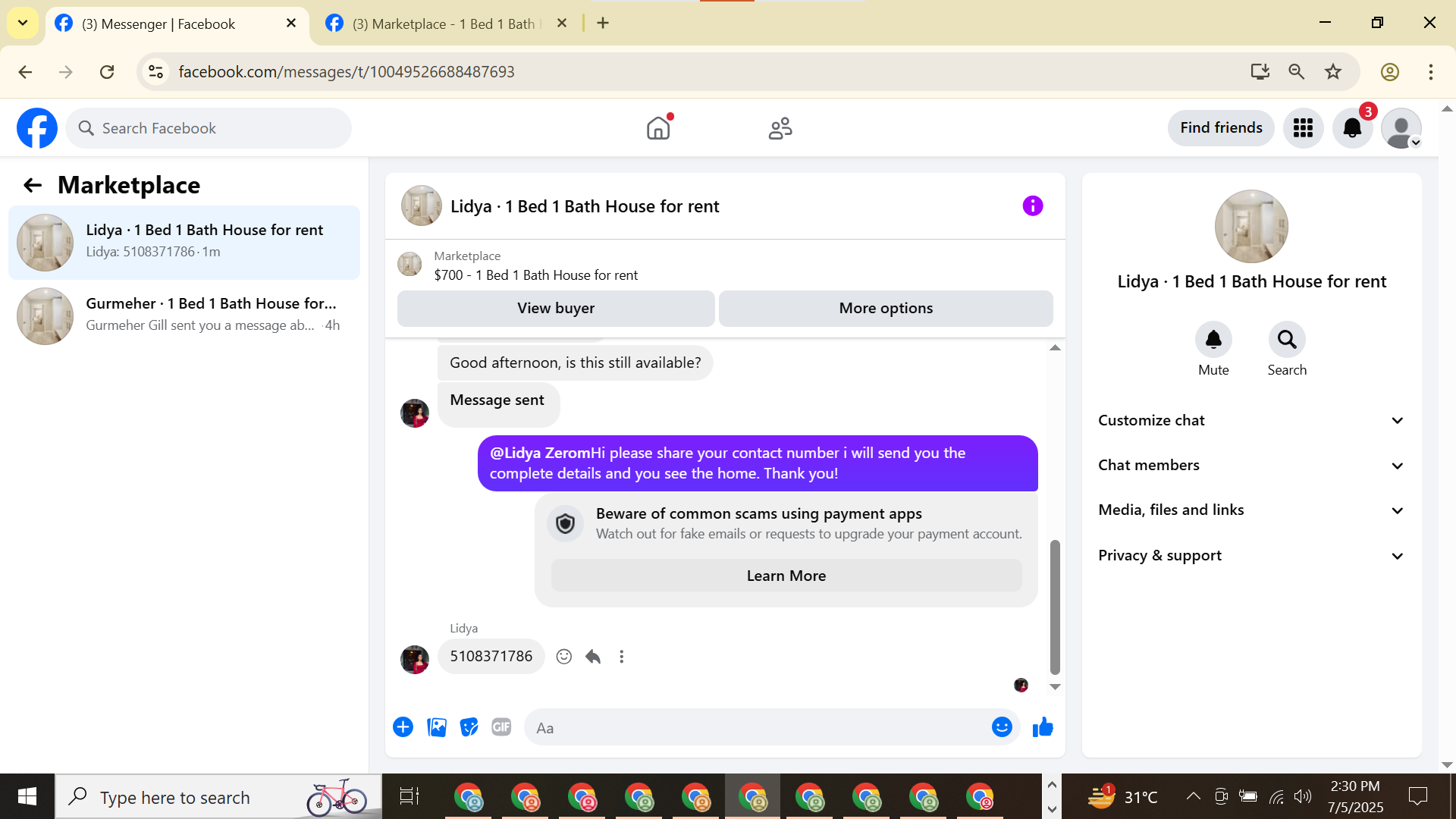React to Lidya's phone number message
The image size is (1456, 819).
pos(563,657)
